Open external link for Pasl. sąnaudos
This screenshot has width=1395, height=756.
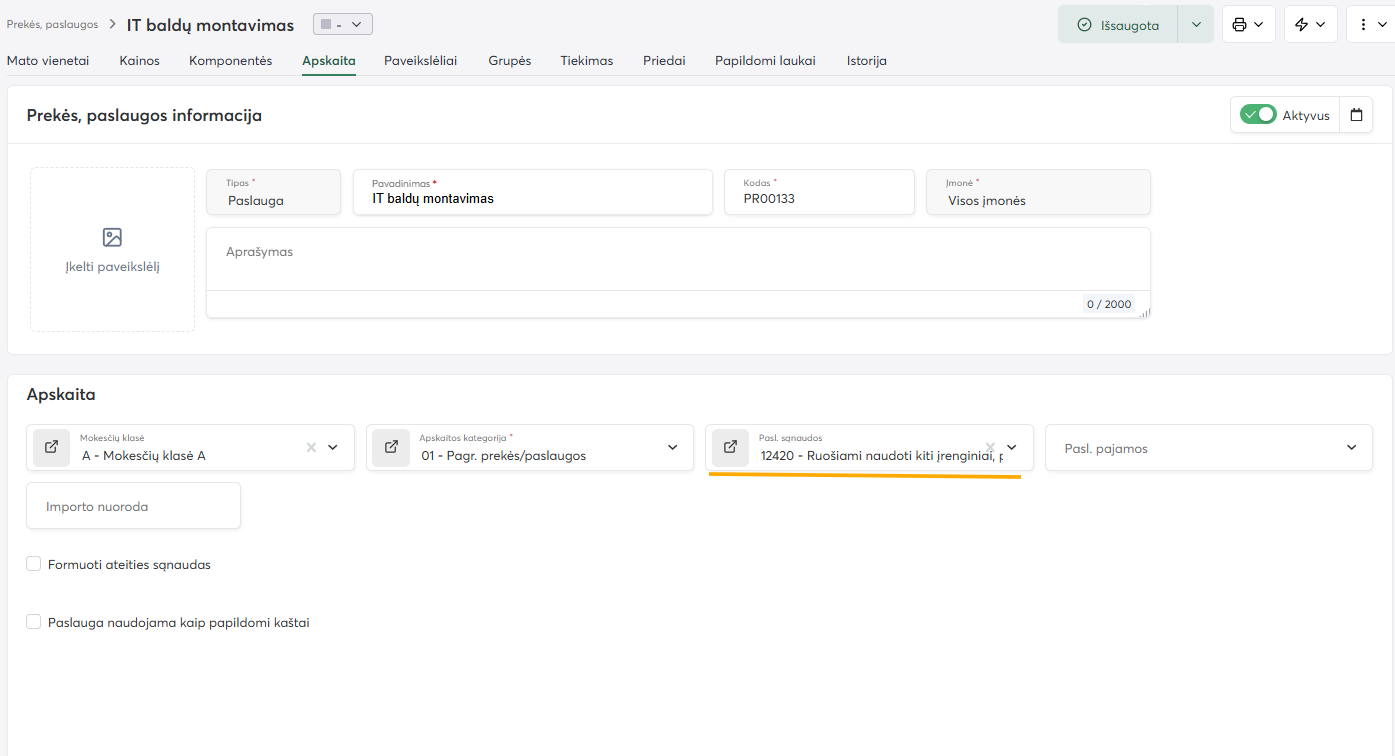(730, 448)
